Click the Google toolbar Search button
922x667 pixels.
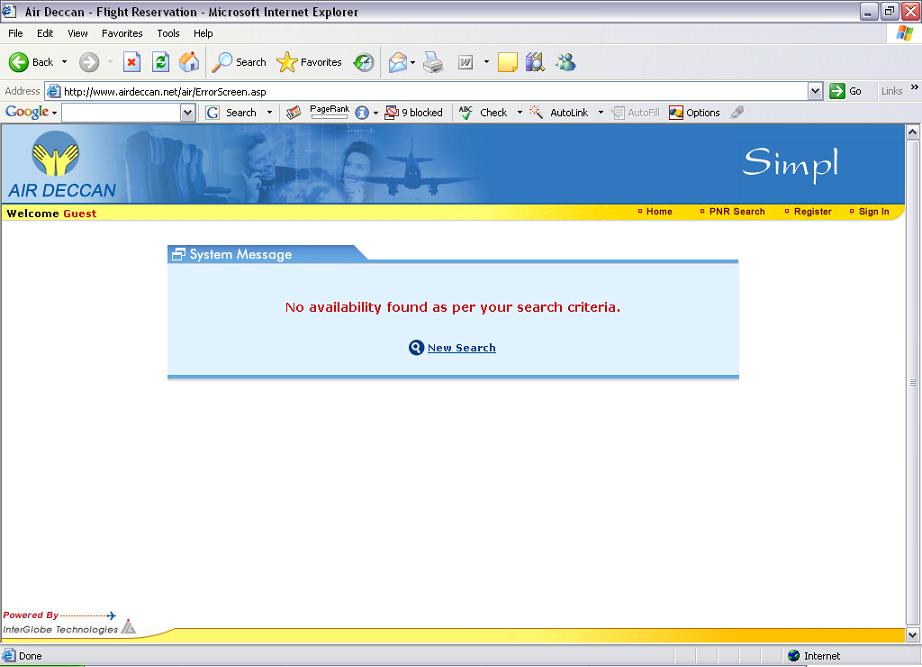[x=231, y=112]
